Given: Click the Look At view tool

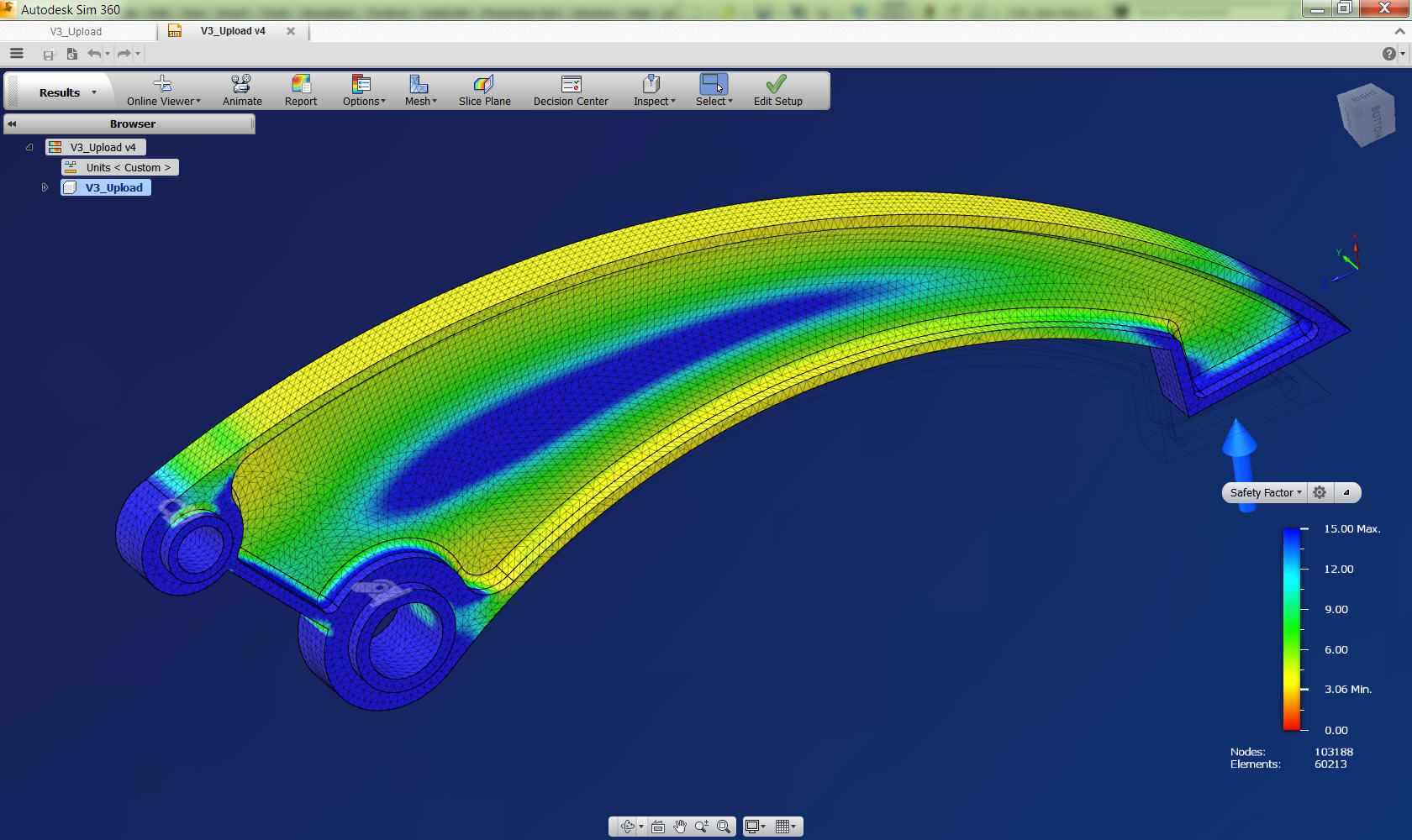Looking at the screenshot, I should (x=658, y=827).
